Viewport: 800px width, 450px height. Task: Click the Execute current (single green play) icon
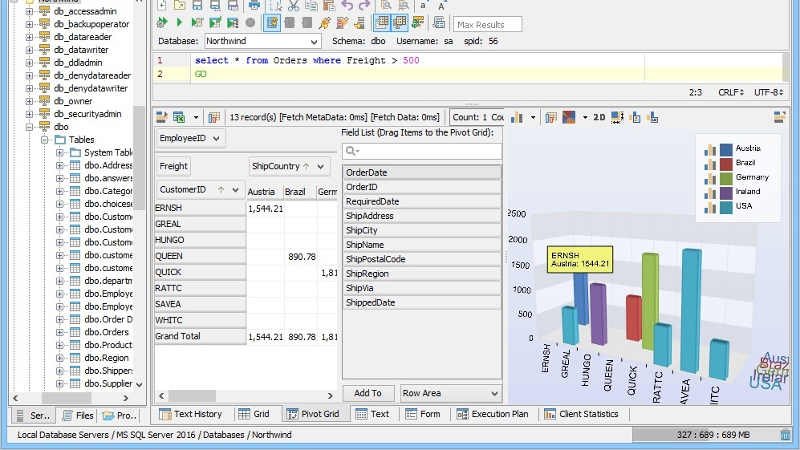click(179, 22)
